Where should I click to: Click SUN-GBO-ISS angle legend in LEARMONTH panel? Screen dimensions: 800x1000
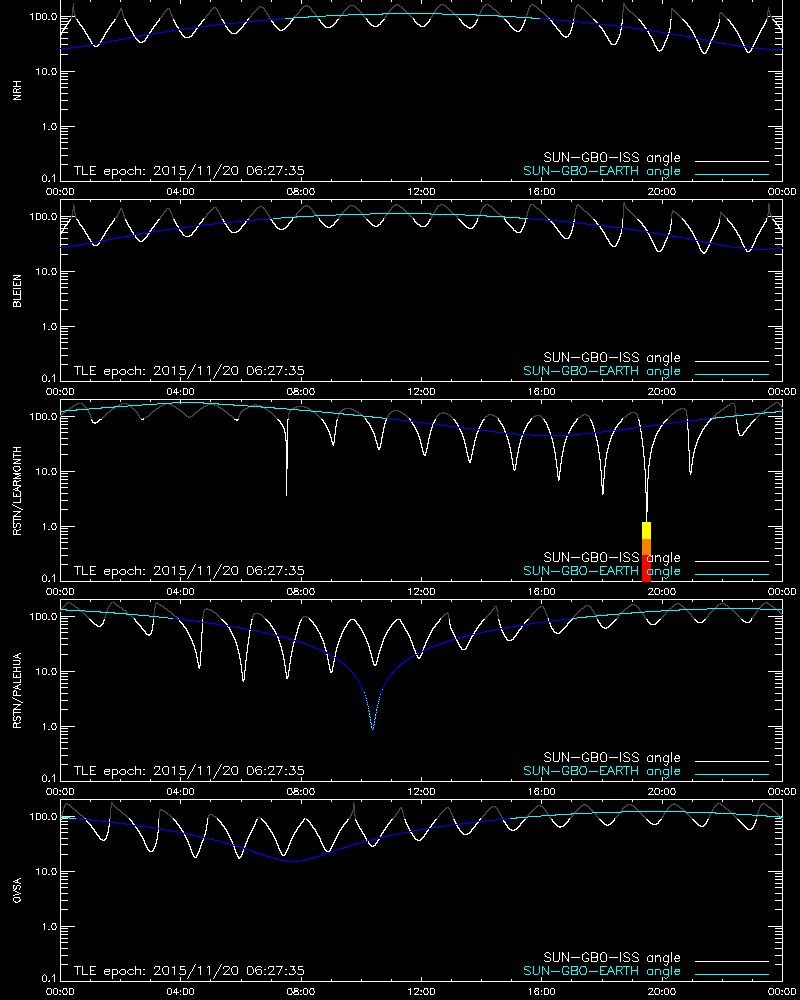coord(612,557)
